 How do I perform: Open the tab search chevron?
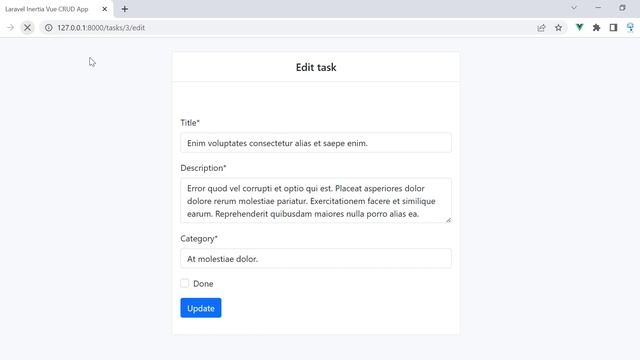point(574,8)
